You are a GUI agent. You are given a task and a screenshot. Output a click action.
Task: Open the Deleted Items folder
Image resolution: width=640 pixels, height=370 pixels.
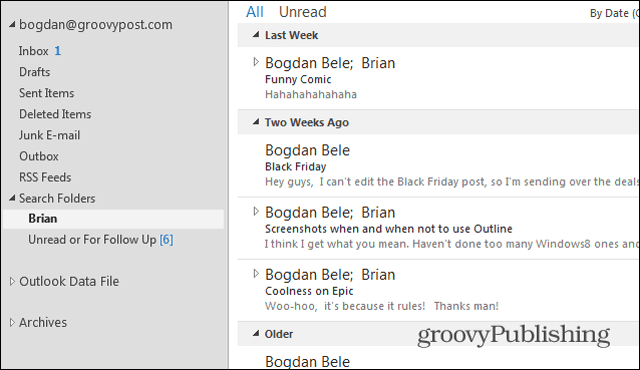(55, 114)
